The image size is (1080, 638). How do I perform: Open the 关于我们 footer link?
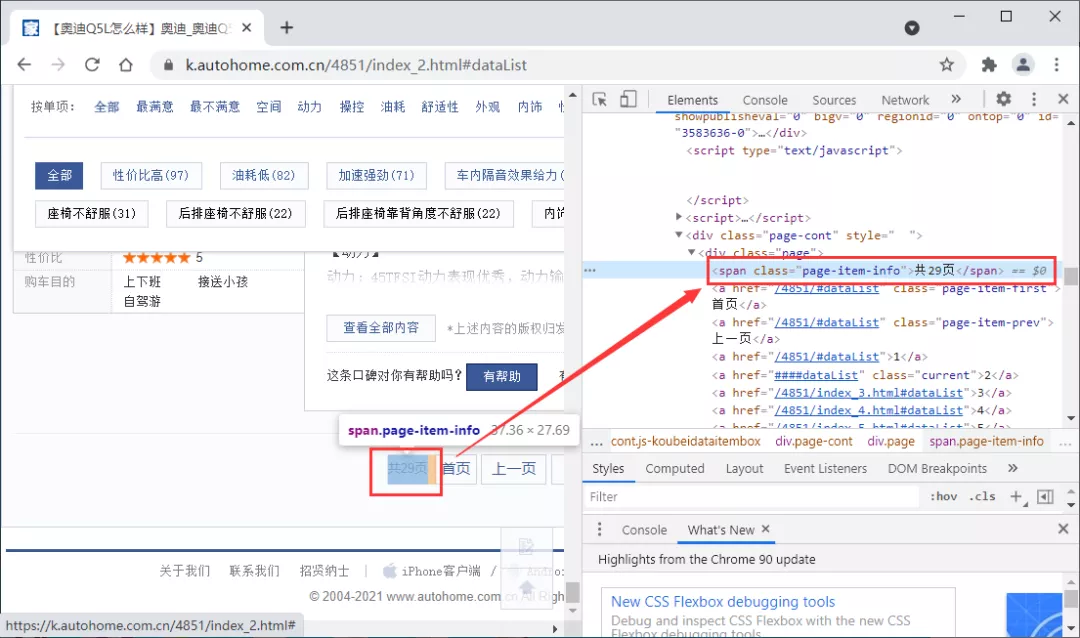point(185,571)
